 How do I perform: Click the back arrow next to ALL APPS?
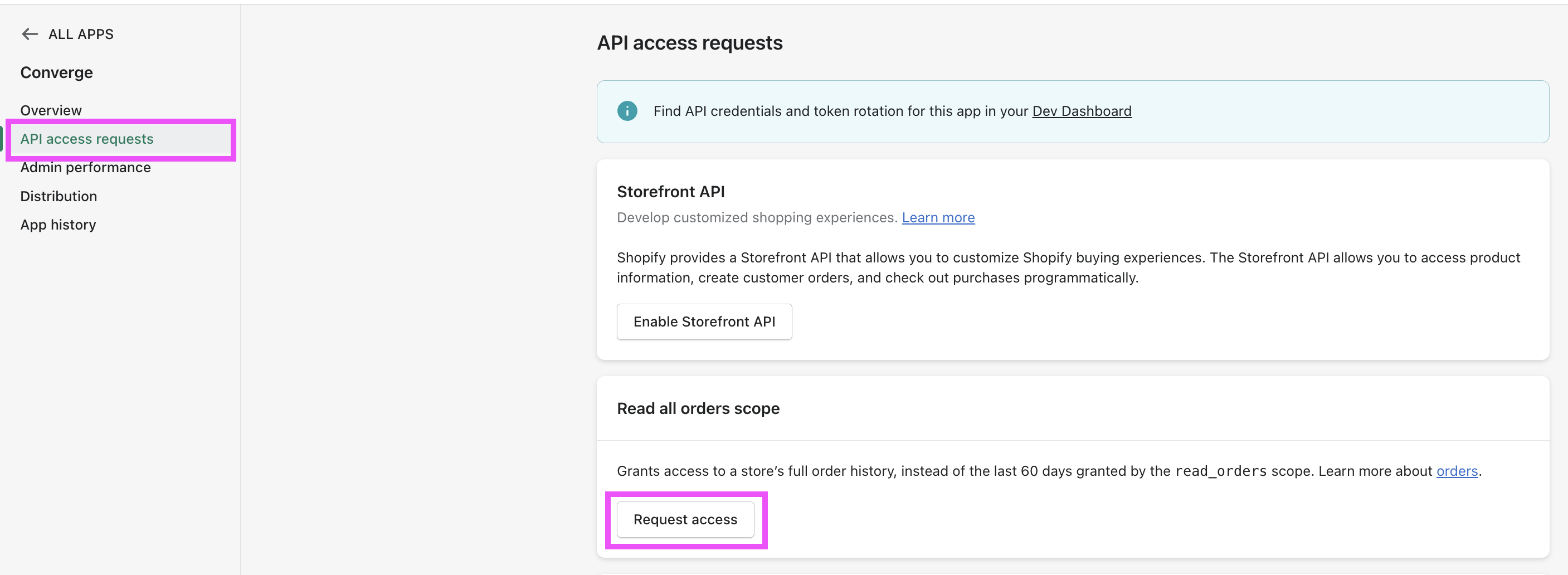click(x=29, y=34)
